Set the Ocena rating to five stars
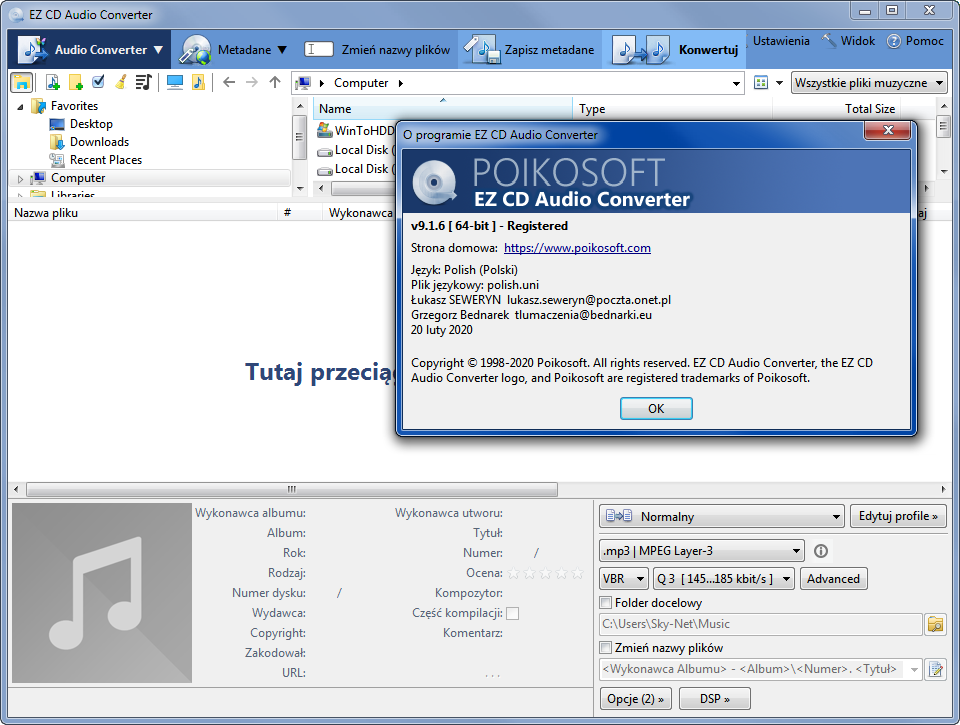 [577, 573]
